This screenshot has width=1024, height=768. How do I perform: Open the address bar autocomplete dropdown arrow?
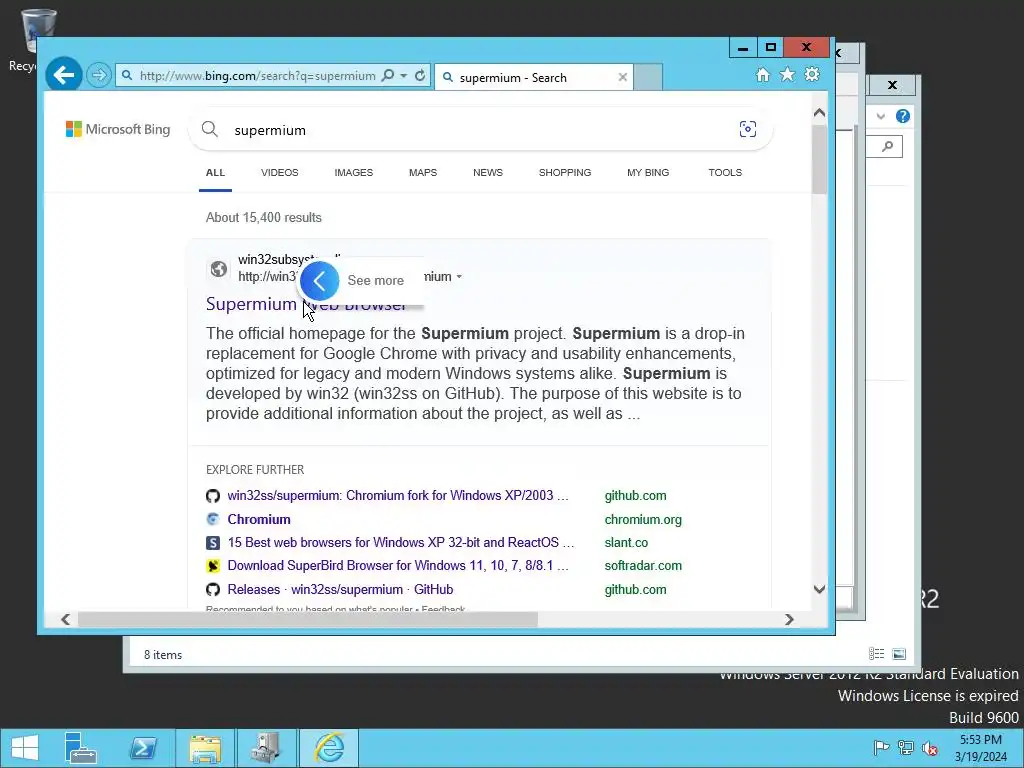404,76
